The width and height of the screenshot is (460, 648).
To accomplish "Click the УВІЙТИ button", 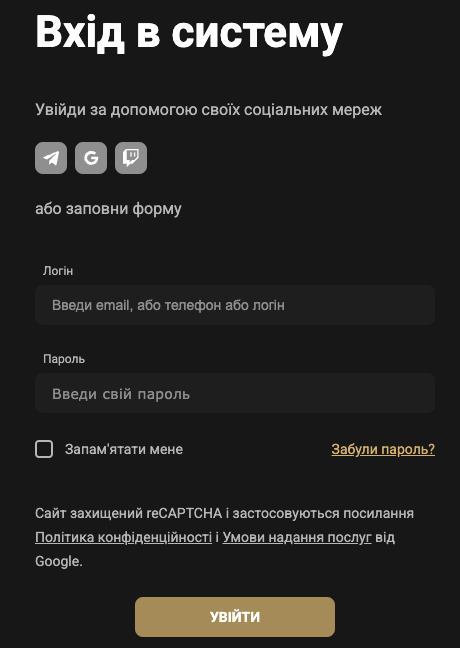I will [235, 617].
